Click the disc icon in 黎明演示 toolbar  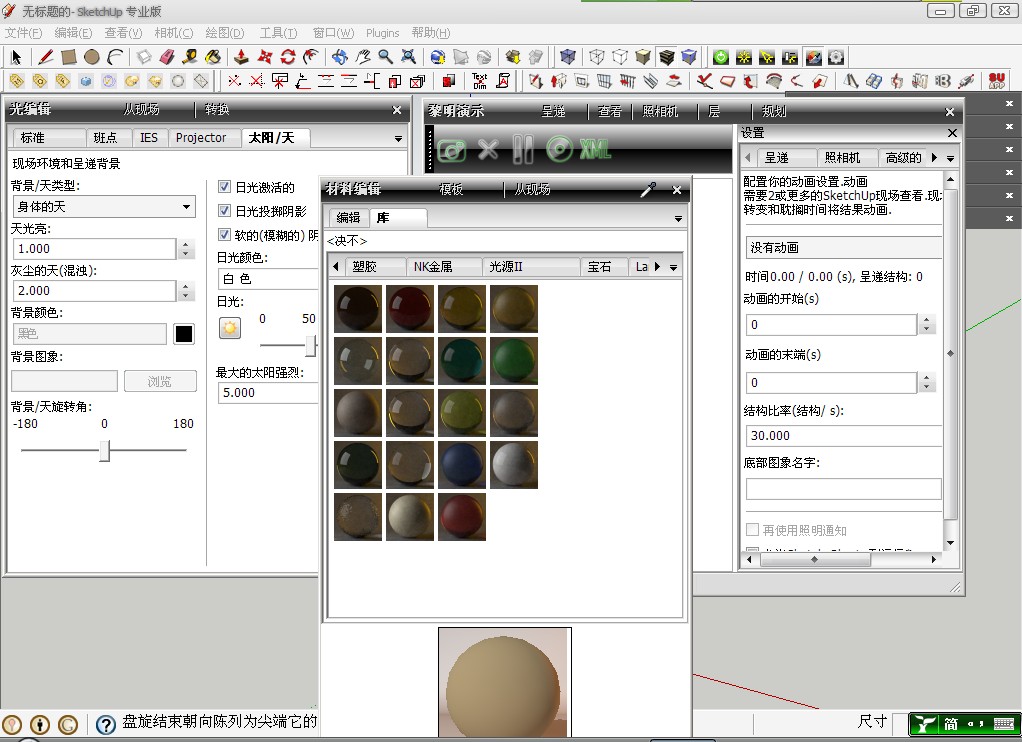[x=559, y=149]
